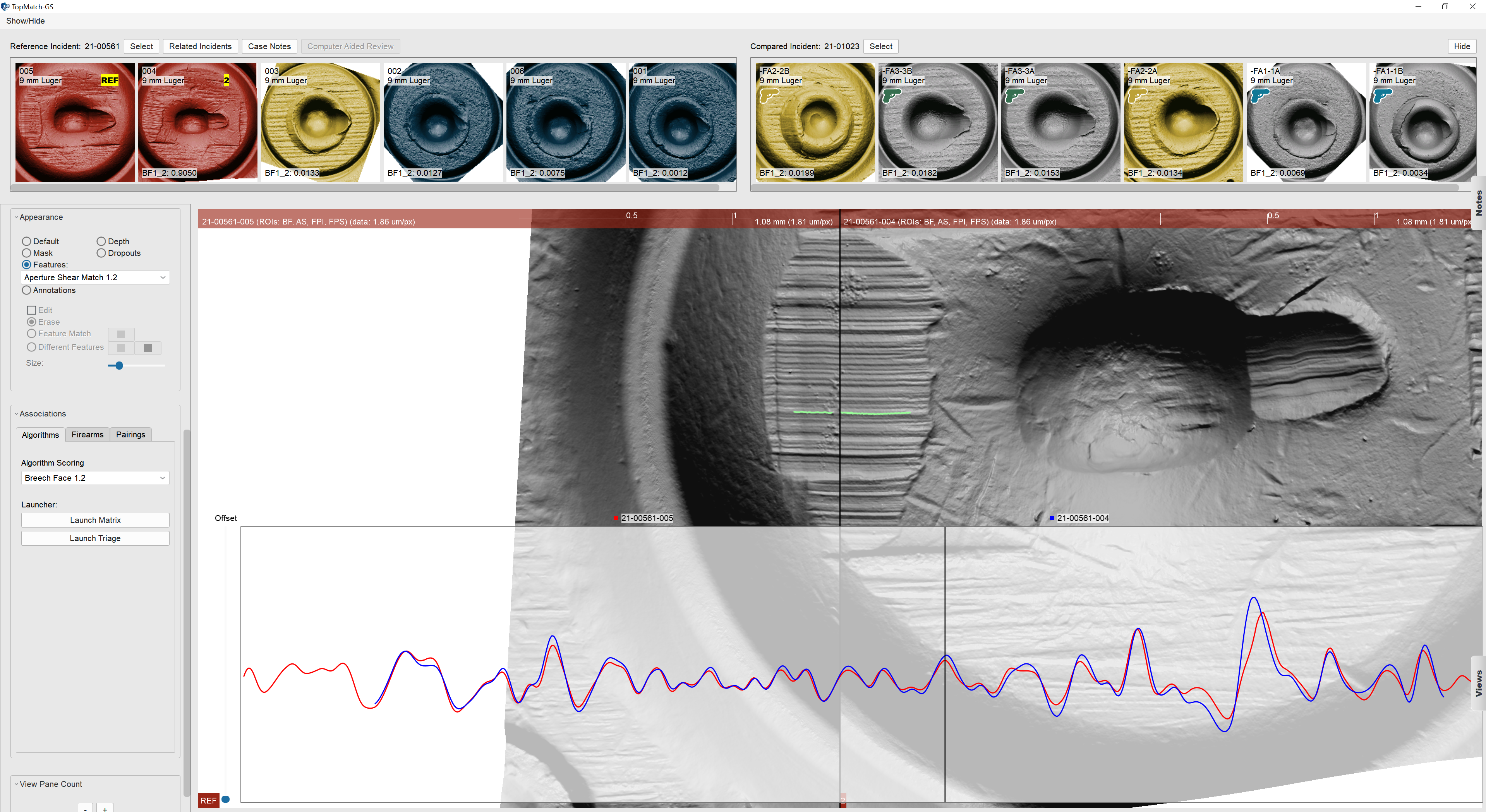Click the blue dot next to REF marker
The height and width of the screenshot is (812, 1486).
(x=226, y=799)
